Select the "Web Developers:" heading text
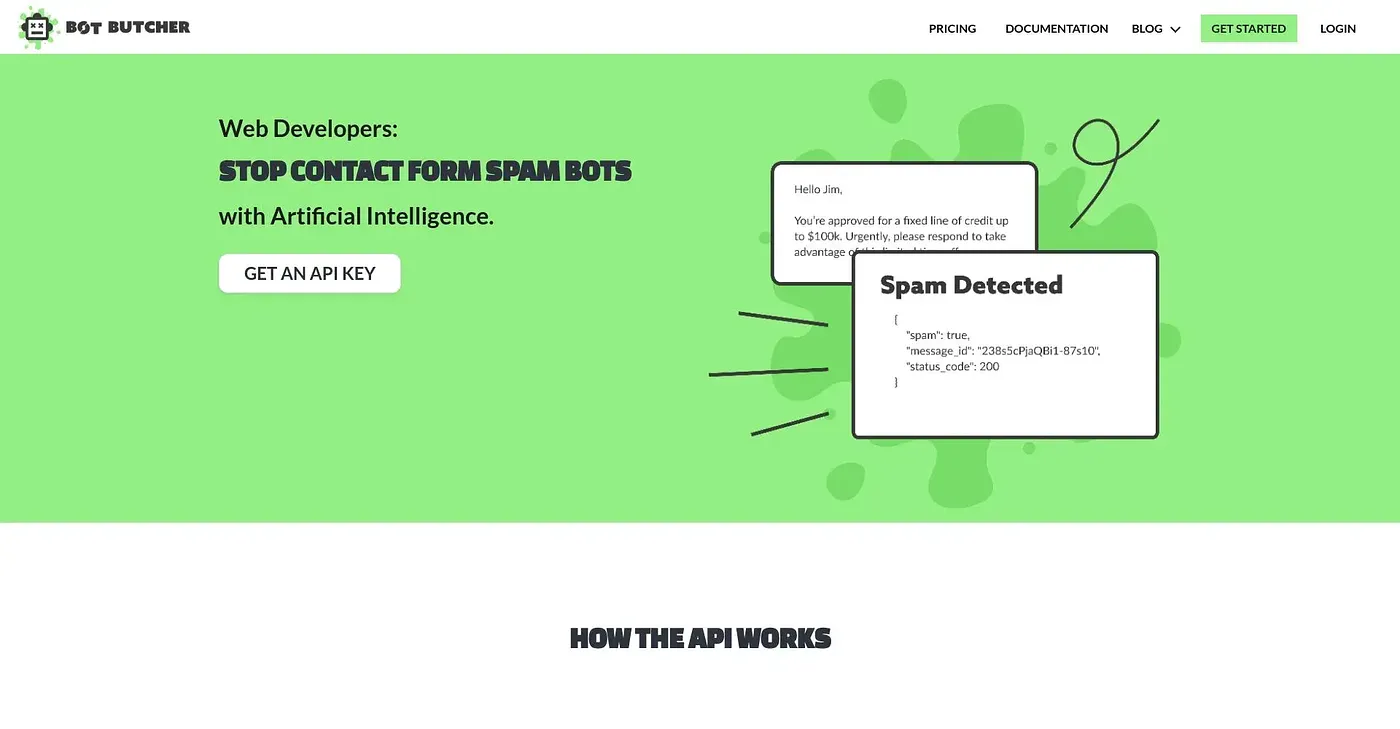 tap(308, 128)
